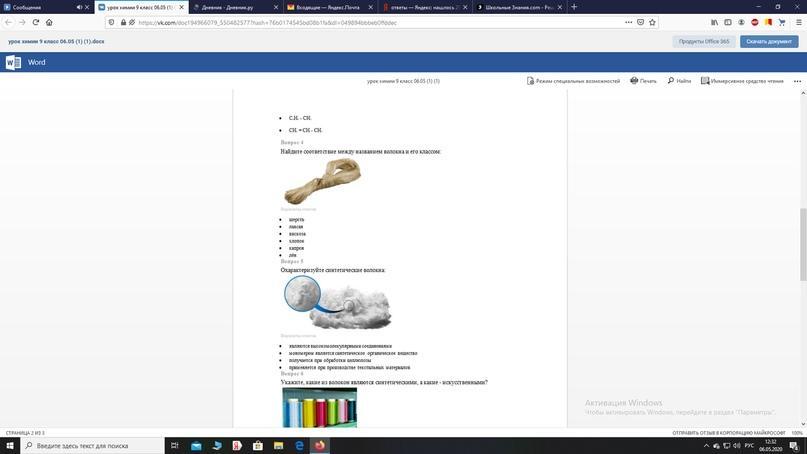Open the Word viewer more-options ellipsis
Image resolution: width=807 pixels, height=454 pixels.
click(x=797, y=81)
